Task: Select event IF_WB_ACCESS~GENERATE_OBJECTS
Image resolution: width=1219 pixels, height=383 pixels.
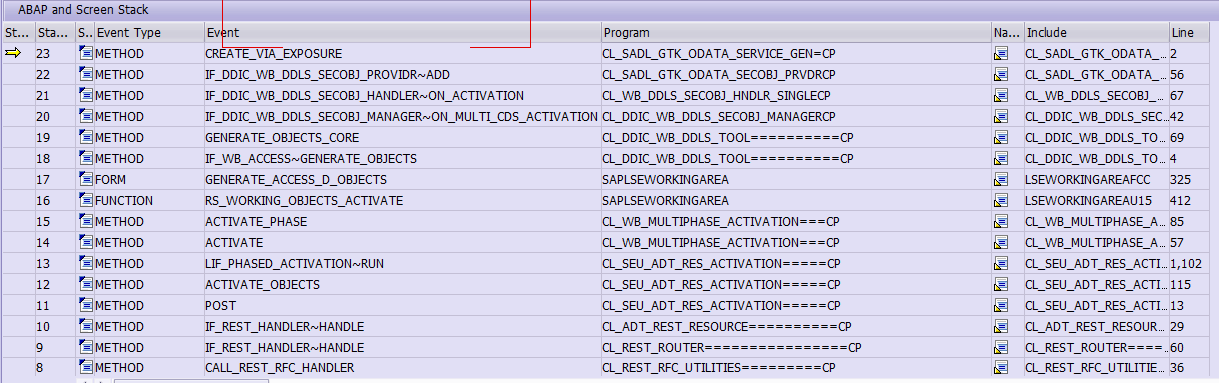Action: coord(311,159)
